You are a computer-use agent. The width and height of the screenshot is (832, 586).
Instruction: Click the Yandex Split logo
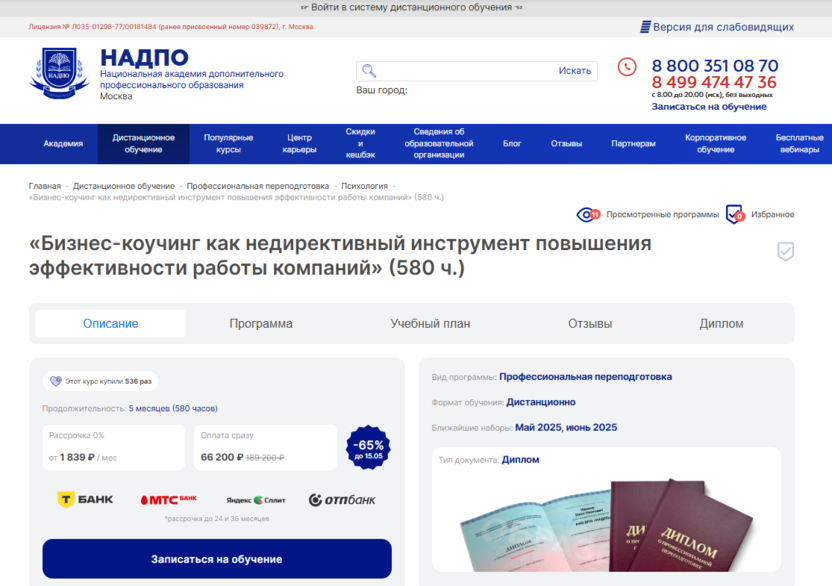point(256,500)
